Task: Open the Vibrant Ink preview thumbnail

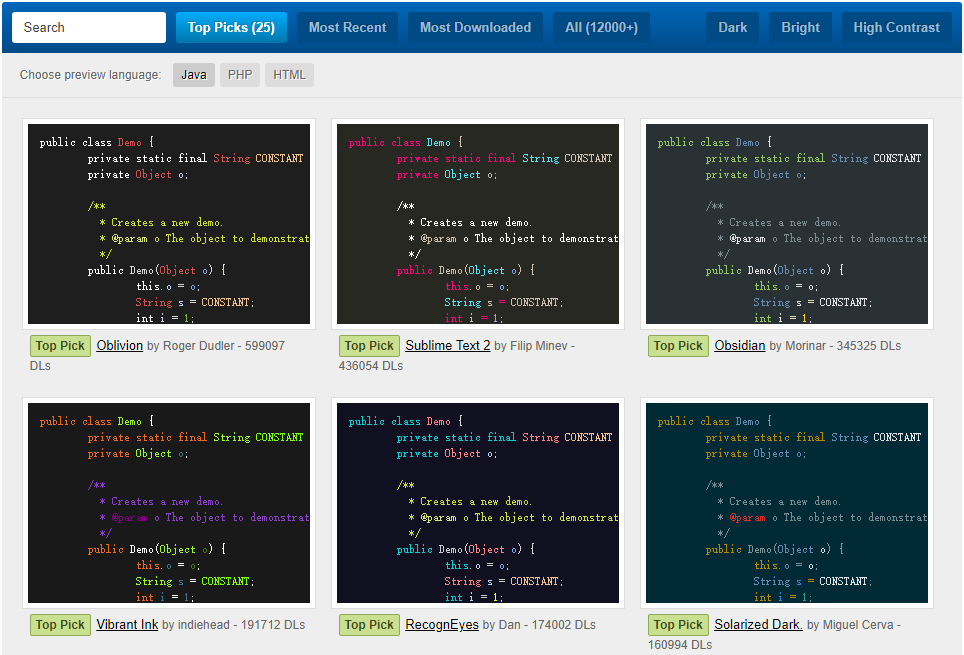Action: tap(169, 503)
